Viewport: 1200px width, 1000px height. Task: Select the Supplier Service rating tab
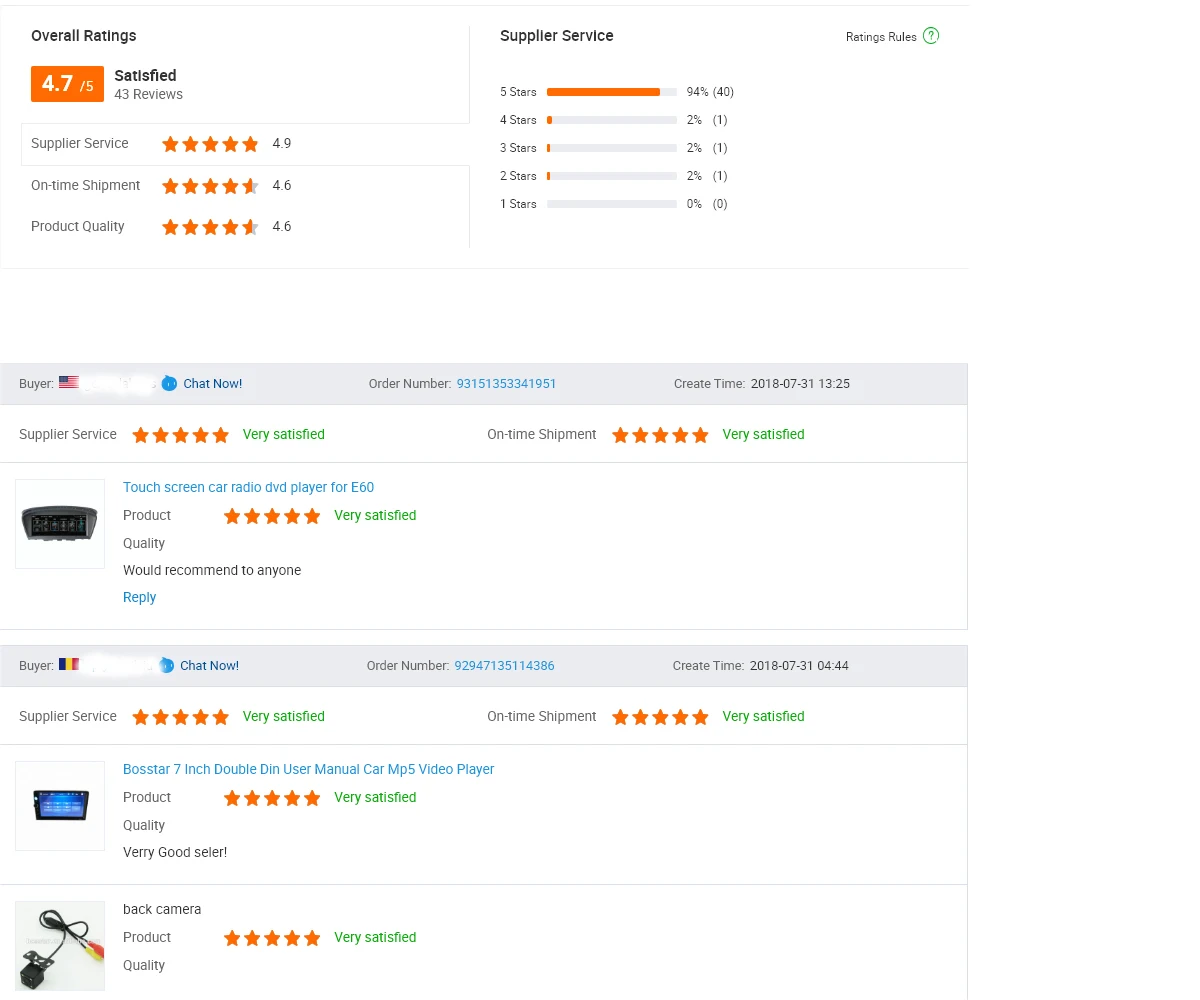tap(80, 144)
